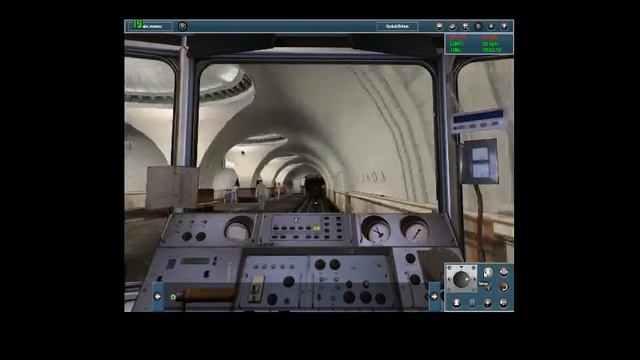640x360 pixels.
Task: Click the time readout in the info panel
Action: (492, 50)
